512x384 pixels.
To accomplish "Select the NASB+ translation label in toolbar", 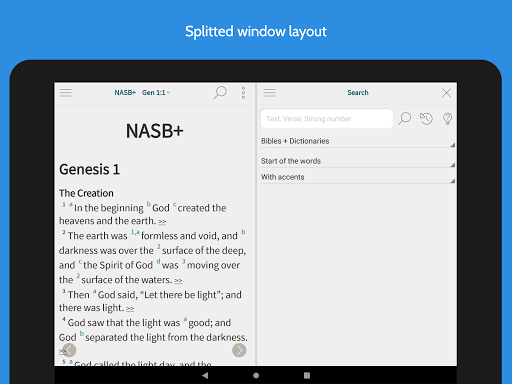I will point(125,93).
